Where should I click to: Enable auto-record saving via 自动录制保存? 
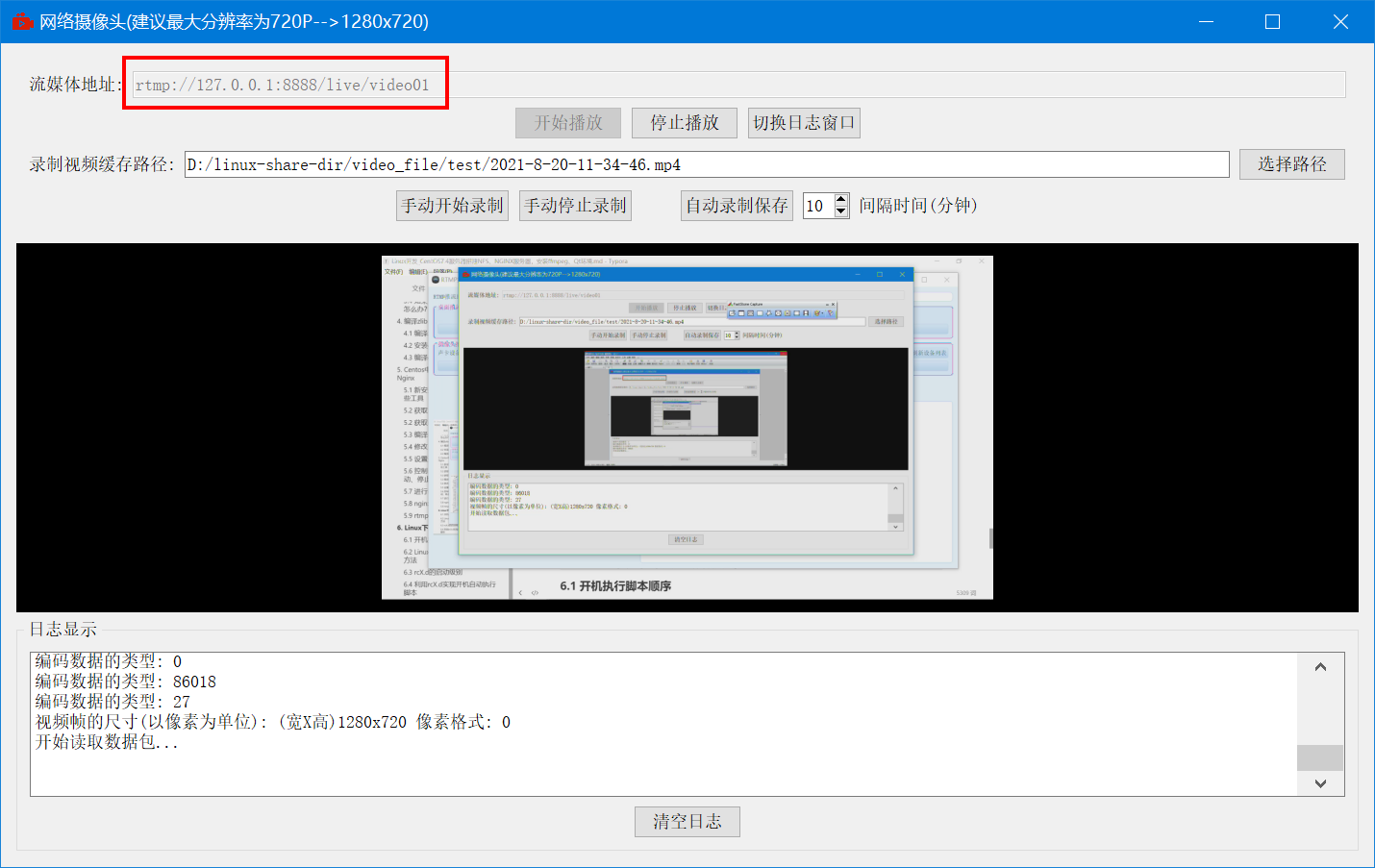(x=737, y=205)
